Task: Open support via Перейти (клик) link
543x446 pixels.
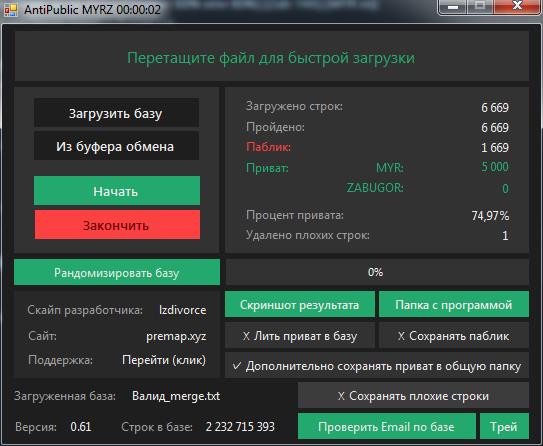Action: coord(164,360)
